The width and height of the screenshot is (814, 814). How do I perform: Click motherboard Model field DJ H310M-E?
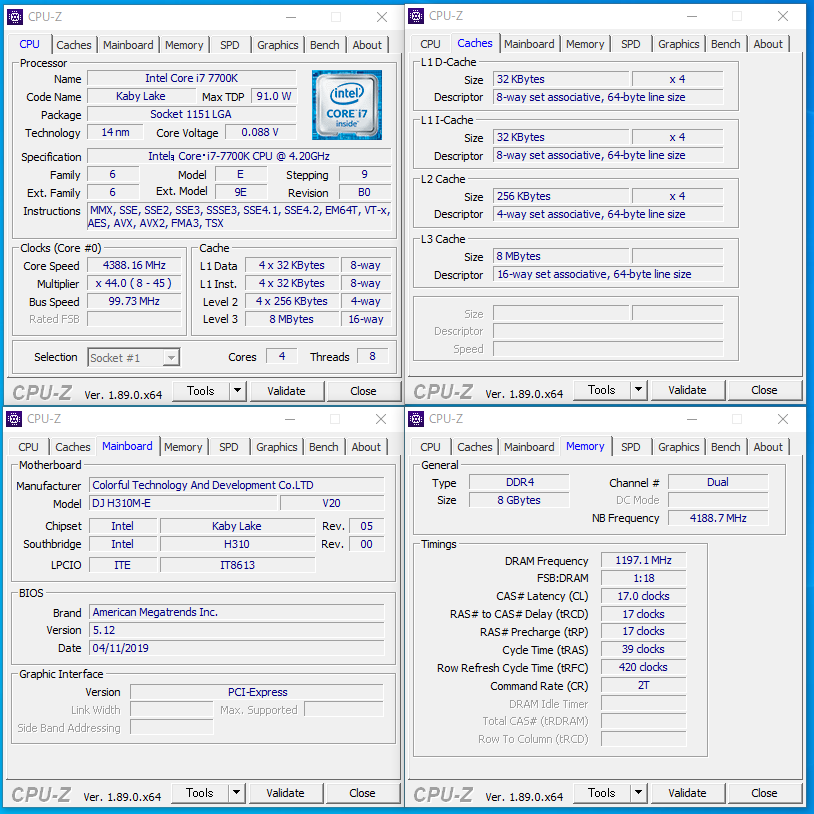(184, 503)
